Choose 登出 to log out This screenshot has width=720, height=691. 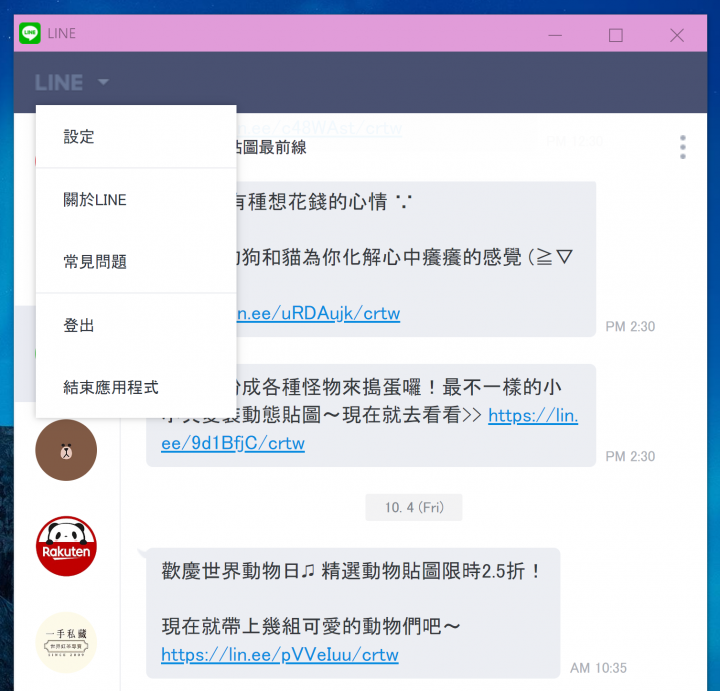(x=136, y=325)
